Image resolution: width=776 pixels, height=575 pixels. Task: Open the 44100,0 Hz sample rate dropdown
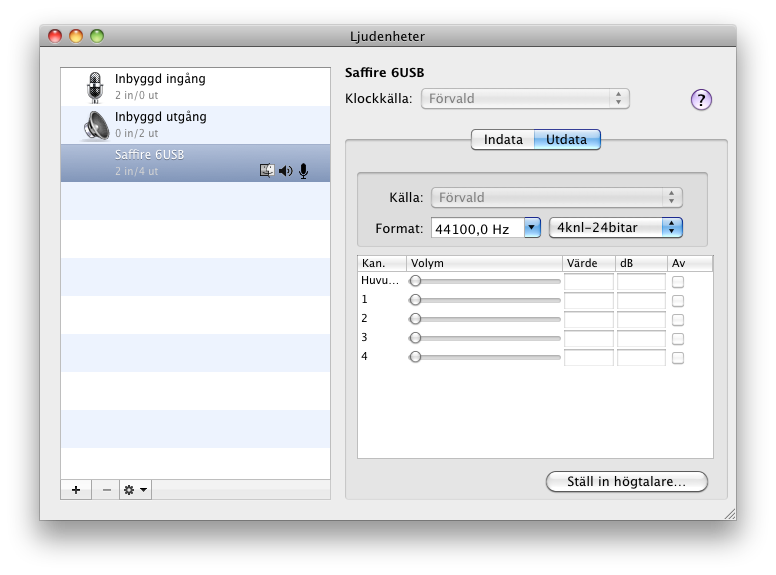tap(486, 228)
